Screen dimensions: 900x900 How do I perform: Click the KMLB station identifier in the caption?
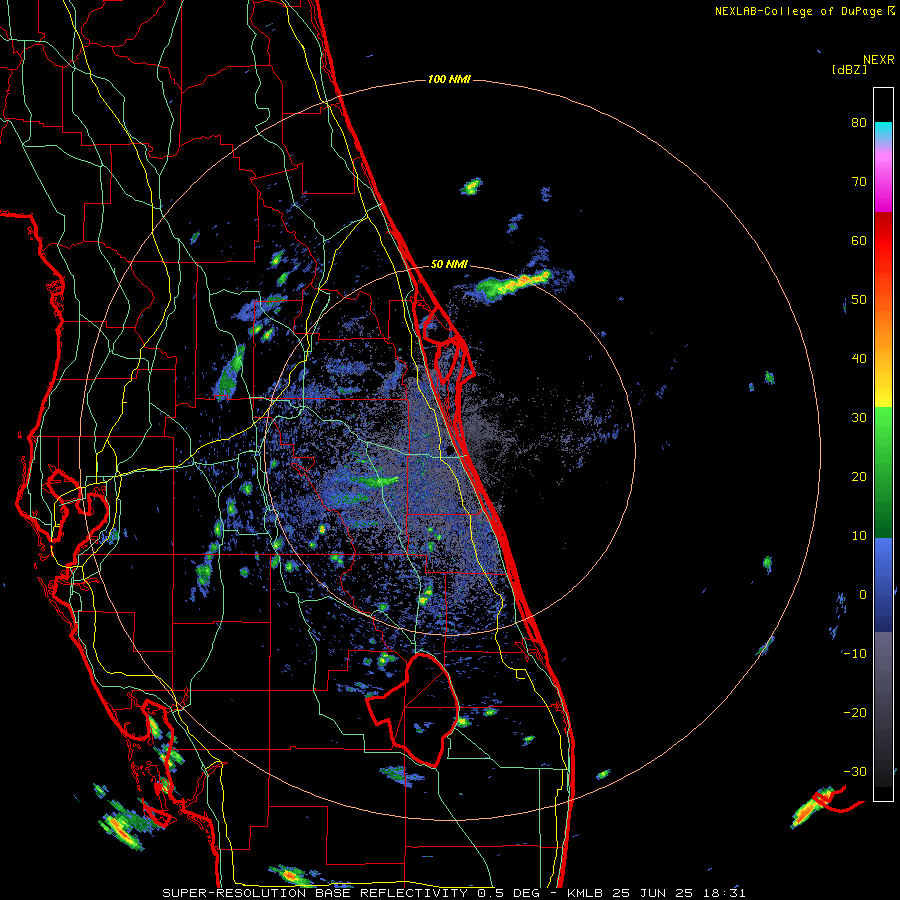(x=587, y=893)
